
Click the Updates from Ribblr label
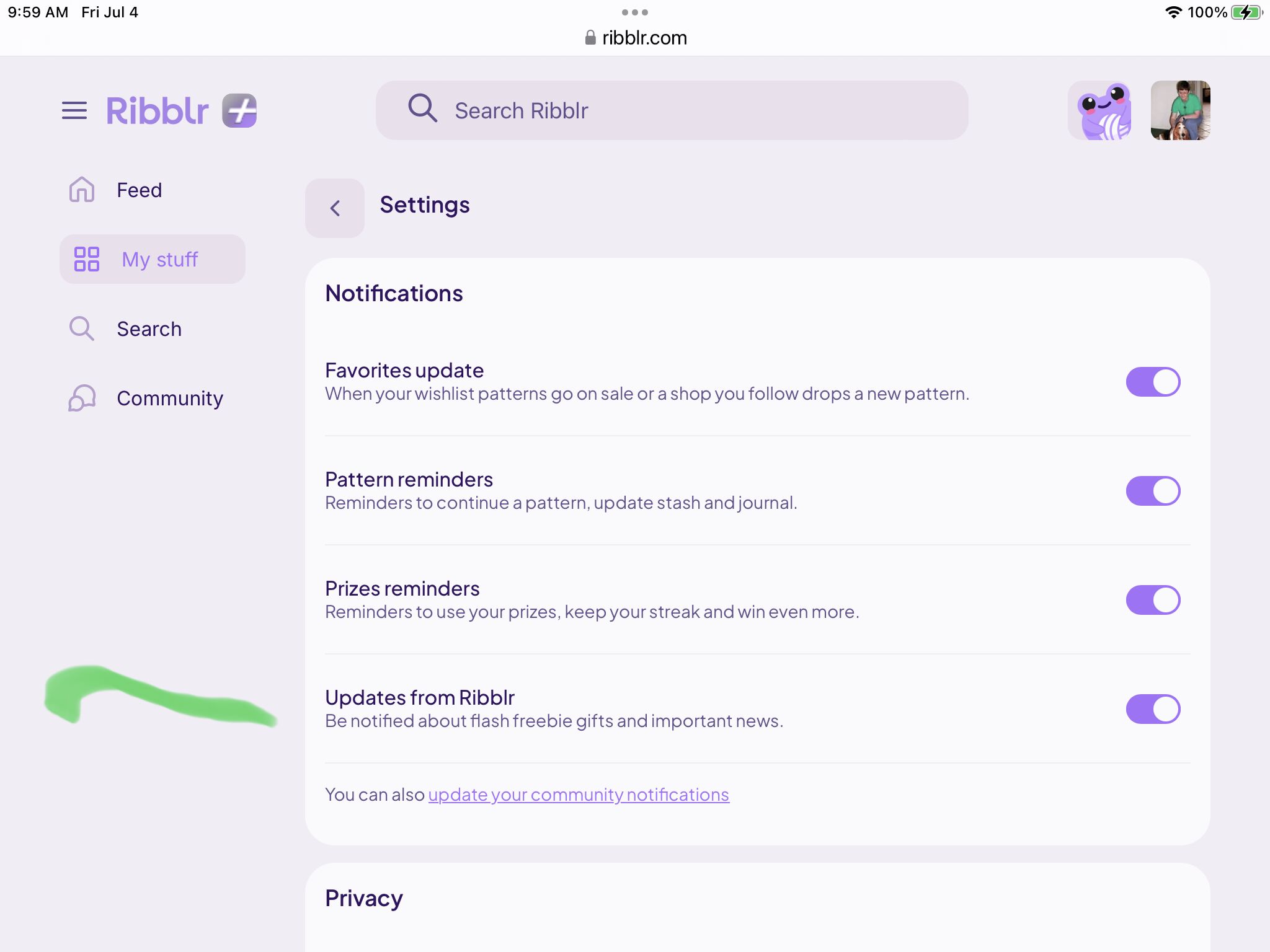click(420, 698)
